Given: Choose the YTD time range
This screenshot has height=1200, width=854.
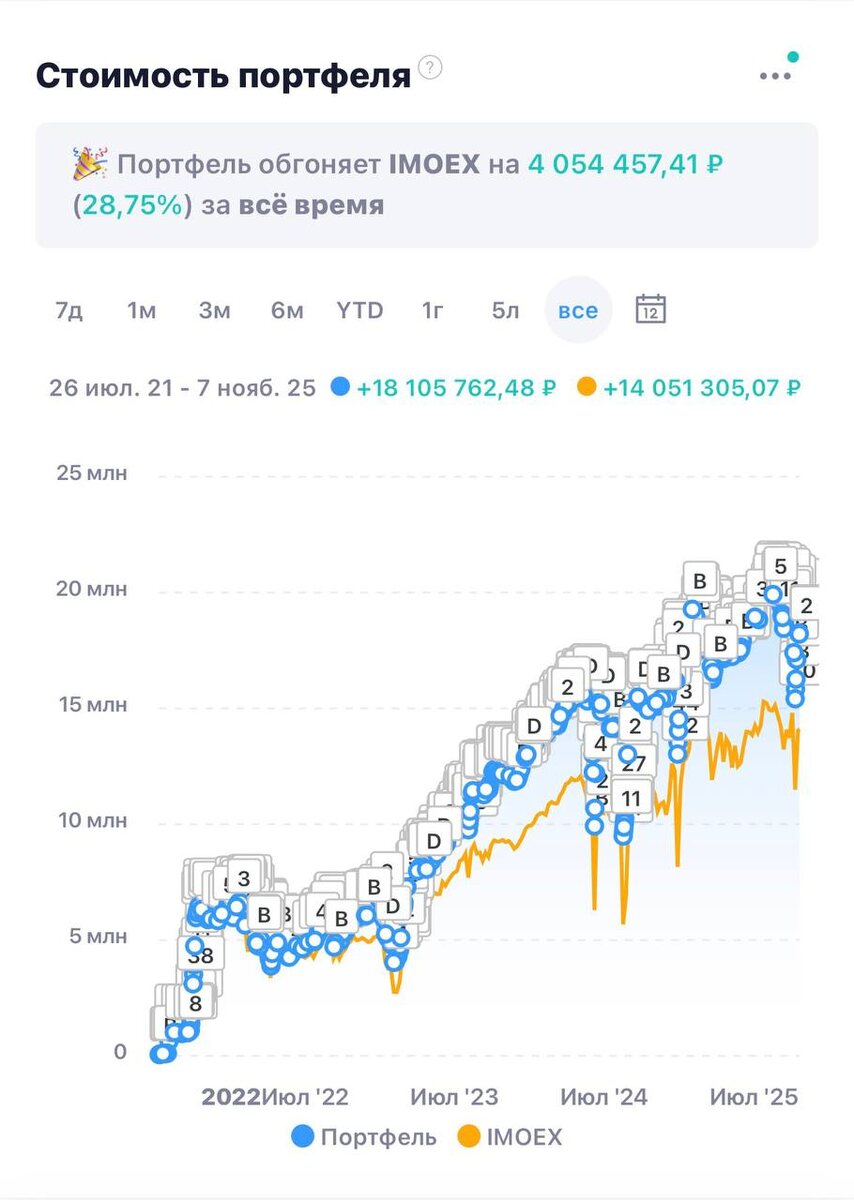Looking at the screenshot, I should [x=360, y=310].
